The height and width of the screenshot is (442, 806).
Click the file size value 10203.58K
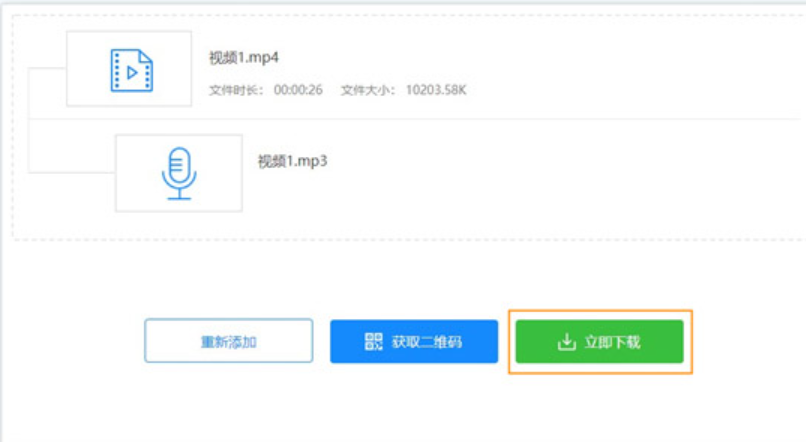[x=436, y=90]
